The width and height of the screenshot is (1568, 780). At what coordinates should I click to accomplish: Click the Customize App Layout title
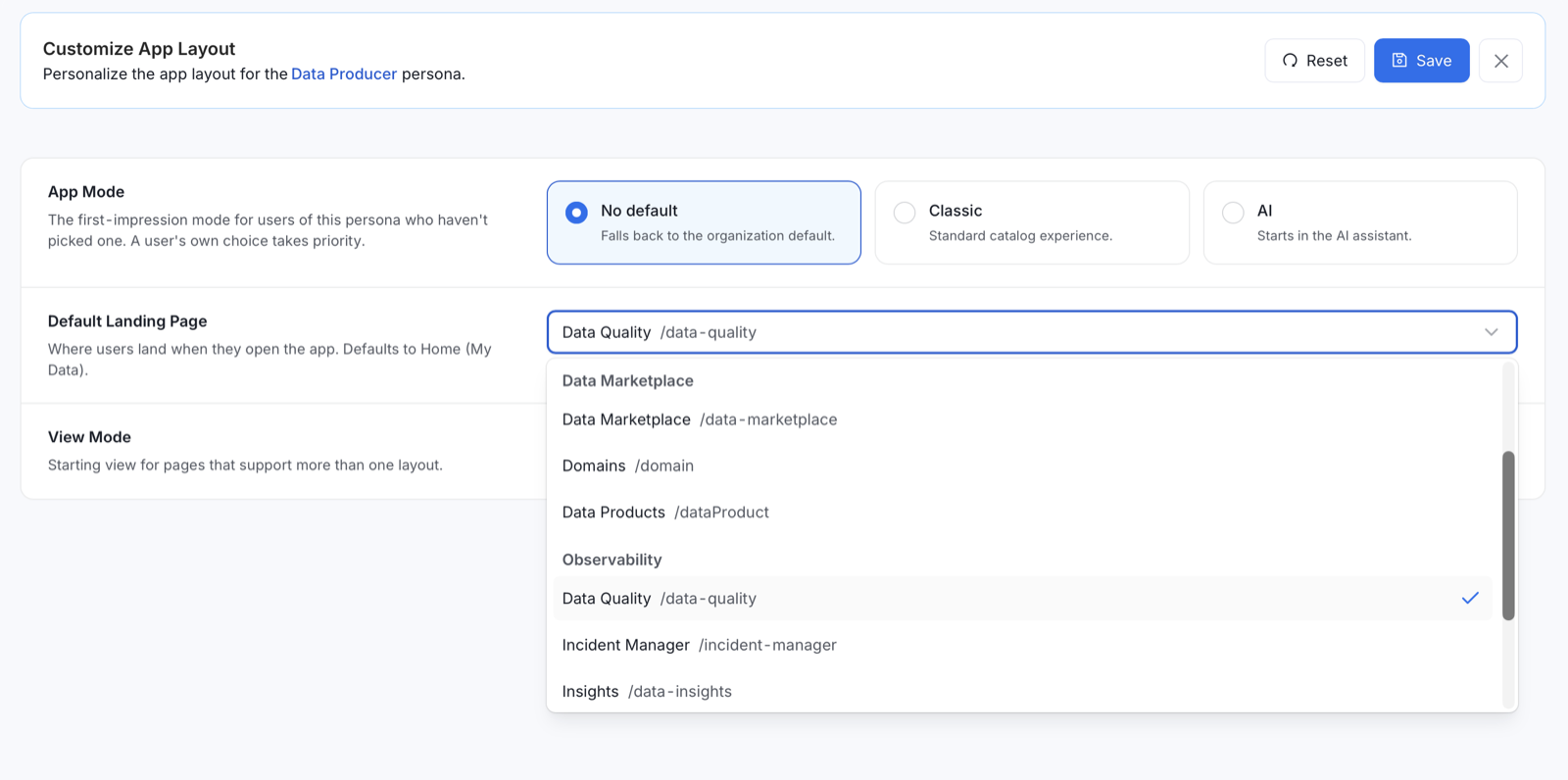[139, 49]
